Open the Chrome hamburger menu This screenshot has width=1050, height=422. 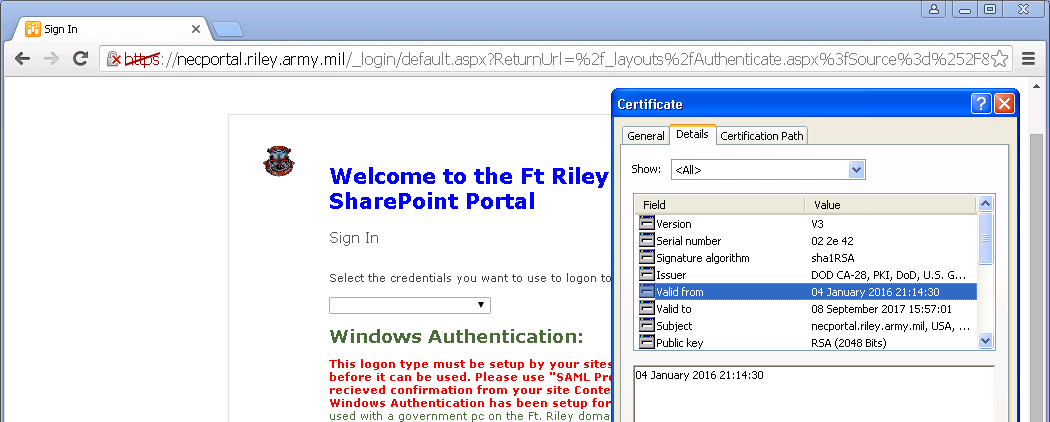point(1029,59)
